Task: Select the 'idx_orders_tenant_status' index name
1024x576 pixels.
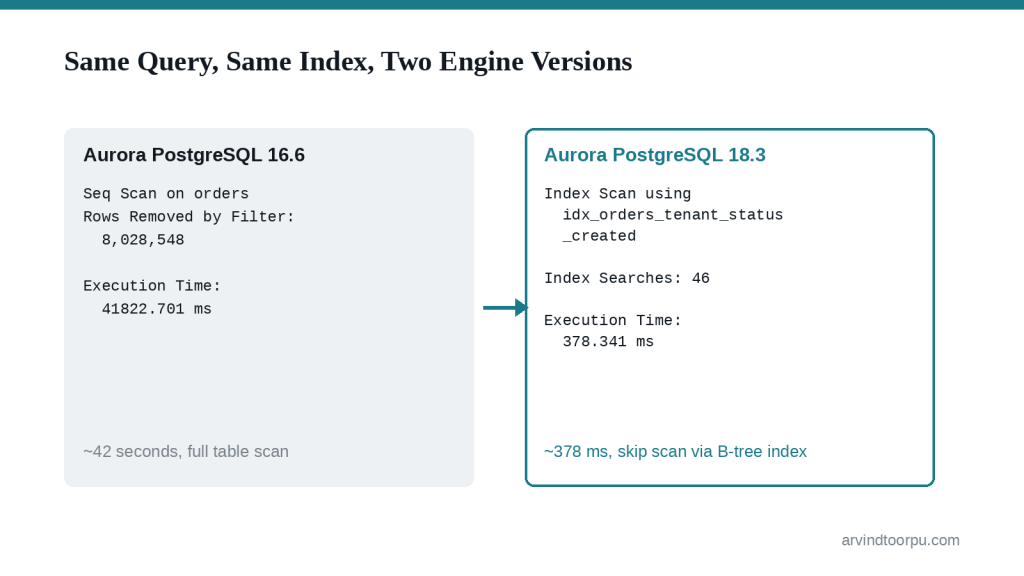Action: coord(673,215)
